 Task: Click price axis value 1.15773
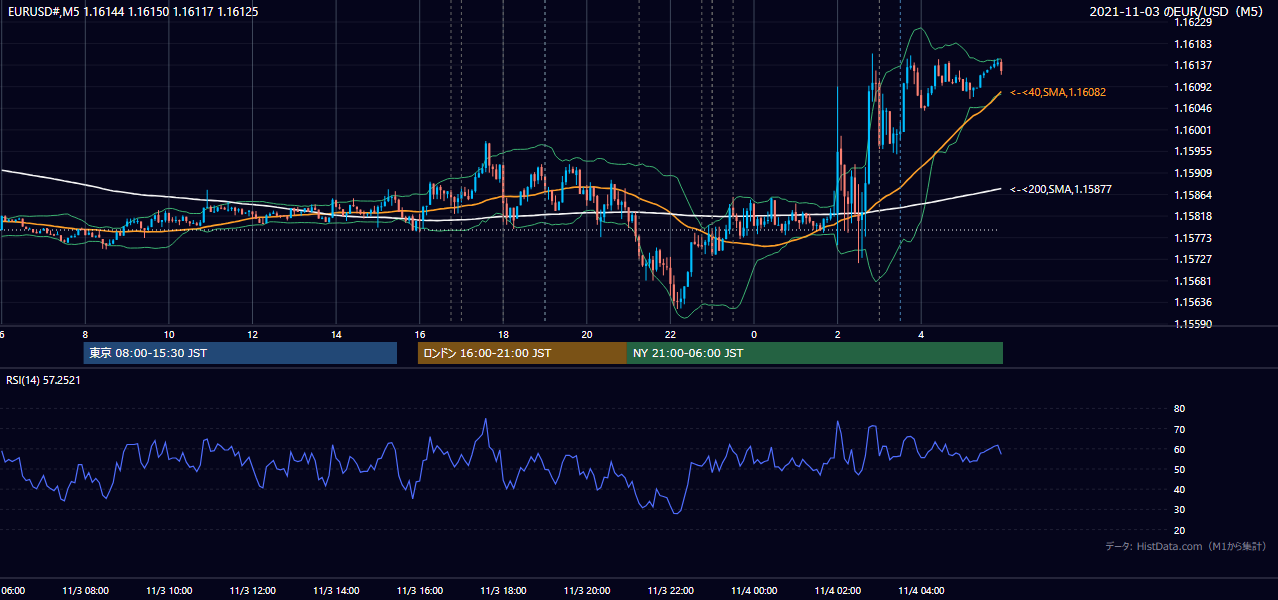click(x=1192, y=238)
